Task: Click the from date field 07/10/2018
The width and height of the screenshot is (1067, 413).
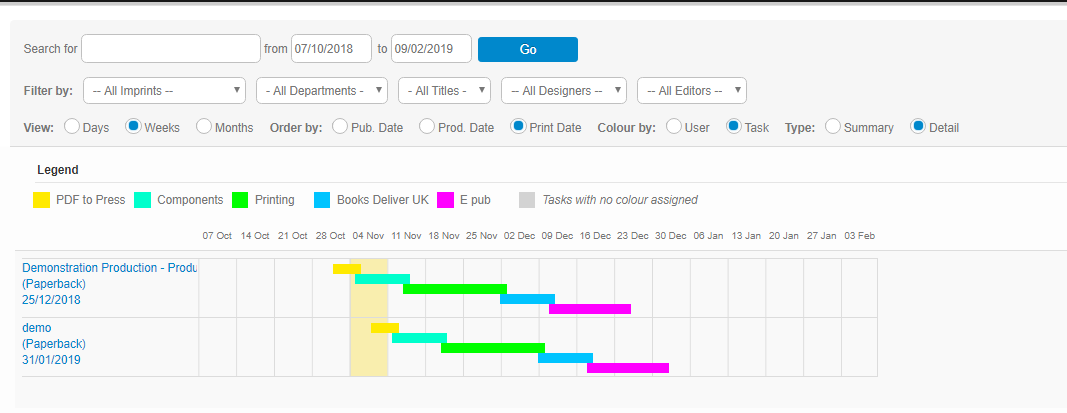Action: point(331,49)
